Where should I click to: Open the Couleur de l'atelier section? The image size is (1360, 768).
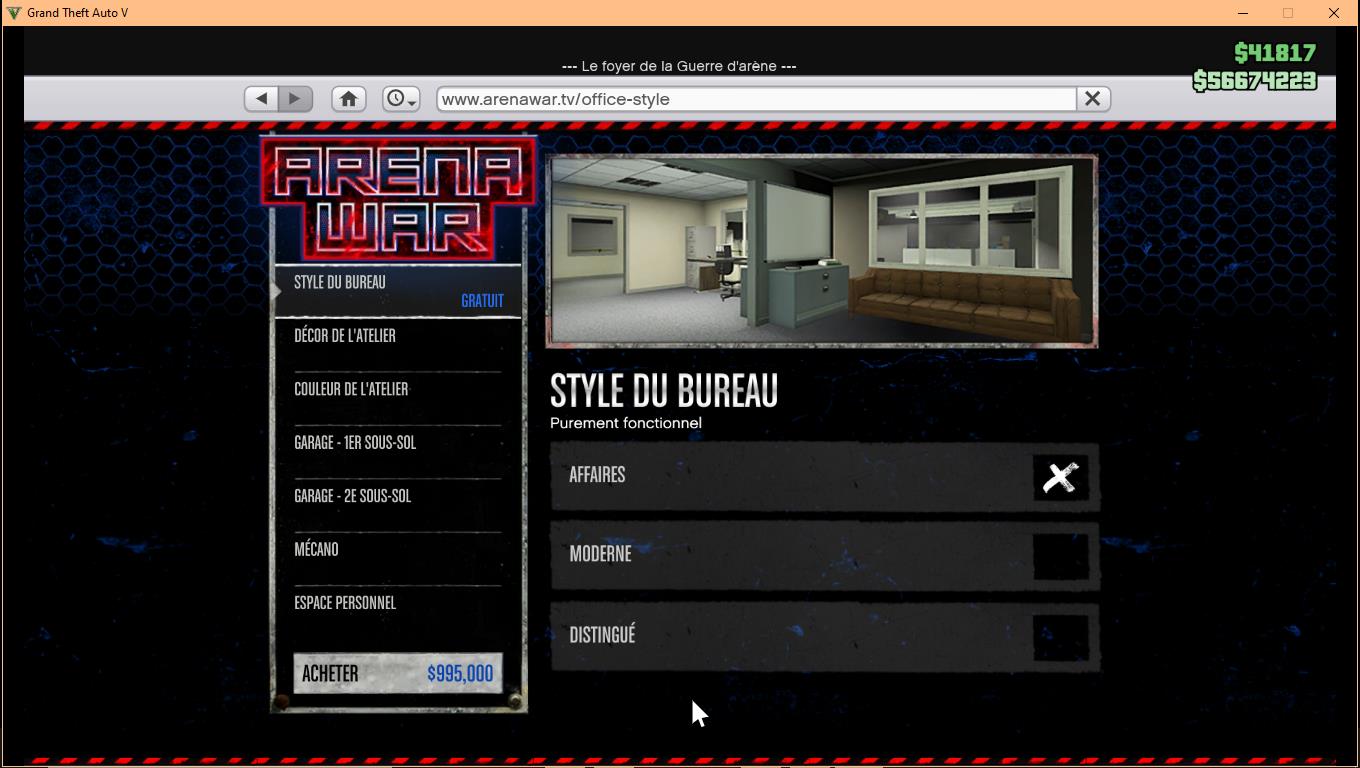click(x=398, y=389)
